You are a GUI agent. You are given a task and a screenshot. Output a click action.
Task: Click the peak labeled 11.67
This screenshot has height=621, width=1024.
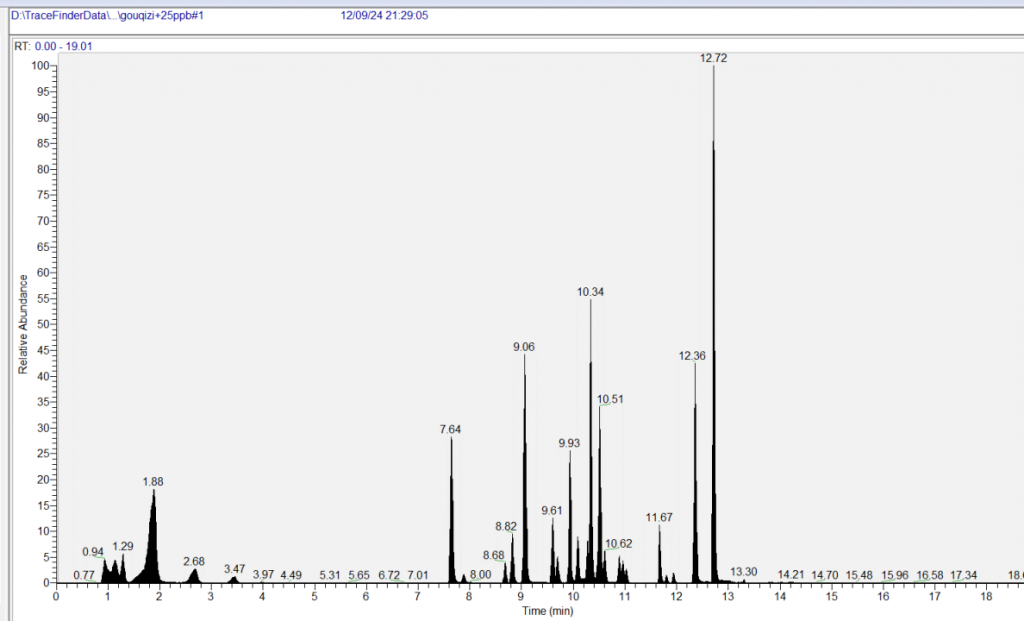[659, 517]
